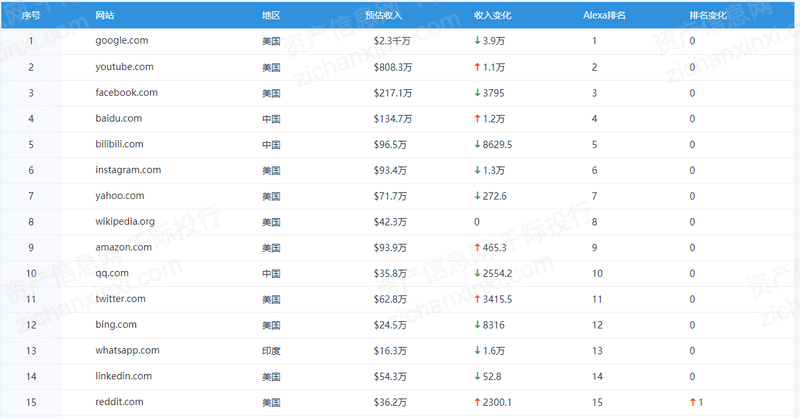Image resolution: width=800 pixels, height=419 pixels.
Task: Click the red up arrow beside 3415.5
Action: point(478,299)
